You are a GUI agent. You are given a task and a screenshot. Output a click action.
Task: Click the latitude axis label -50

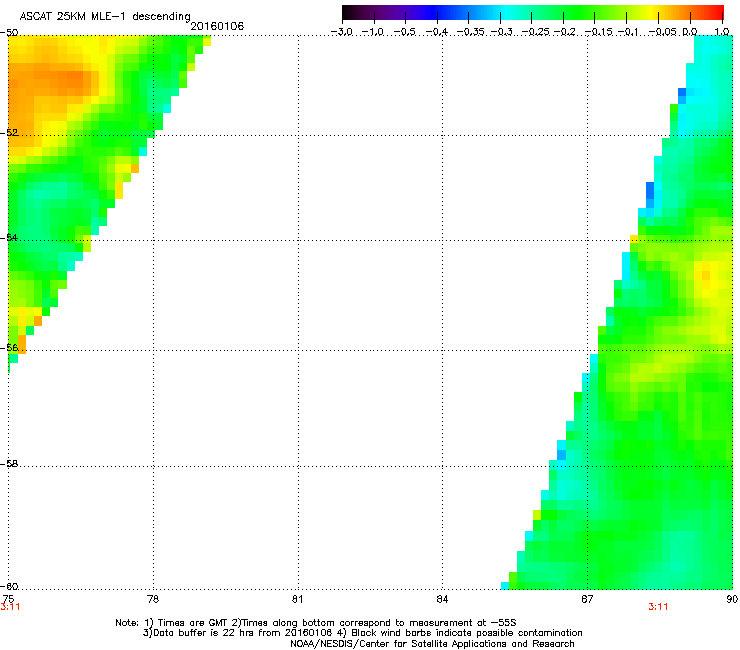(9, 33)
